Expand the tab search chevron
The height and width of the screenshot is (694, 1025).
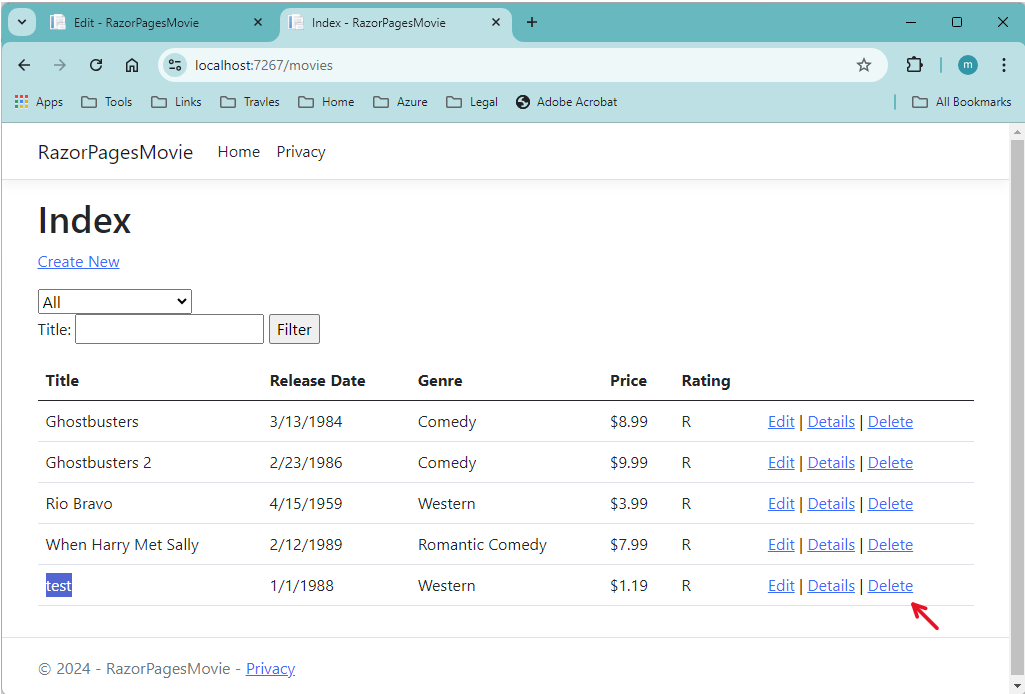(21, 22)
